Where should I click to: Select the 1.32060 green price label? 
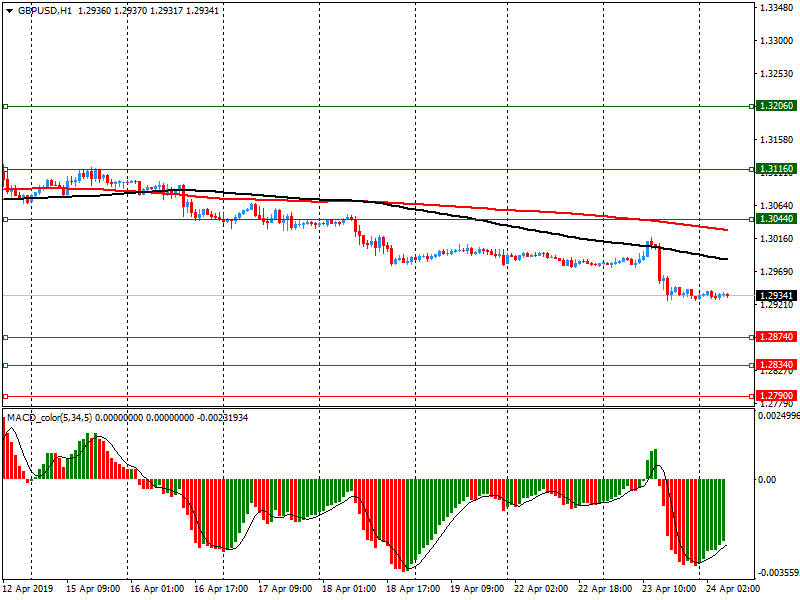777,106
